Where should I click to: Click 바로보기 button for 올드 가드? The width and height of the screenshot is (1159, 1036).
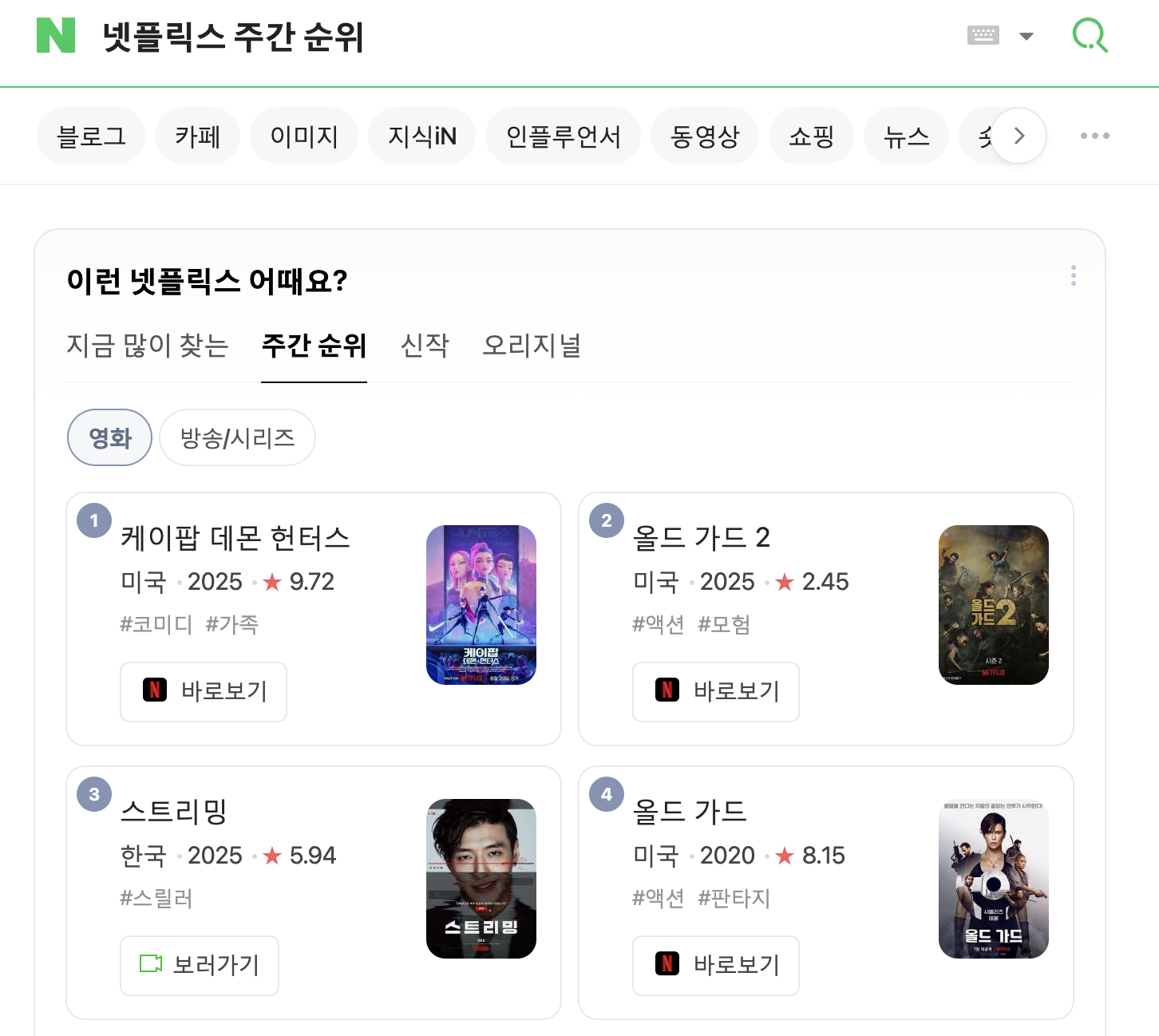[715, 965]
